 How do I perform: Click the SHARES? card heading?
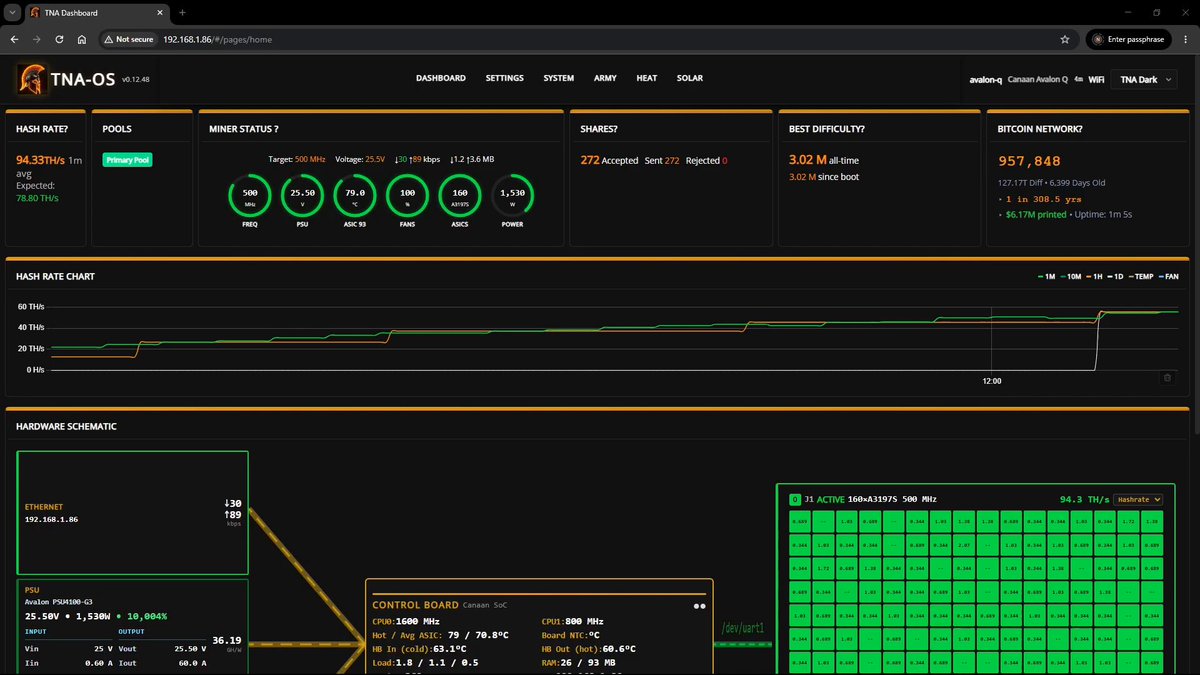point(600,129)
